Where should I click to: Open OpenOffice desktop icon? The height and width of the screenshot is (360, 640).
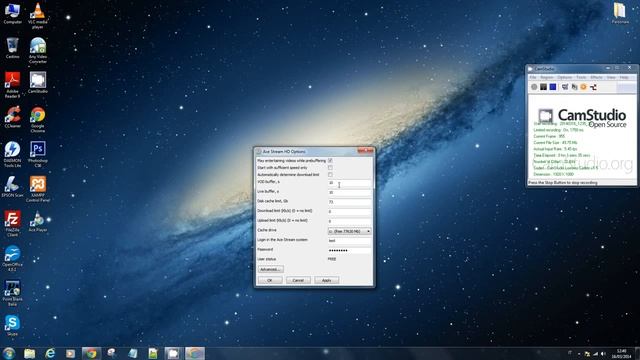click(12, 258)
